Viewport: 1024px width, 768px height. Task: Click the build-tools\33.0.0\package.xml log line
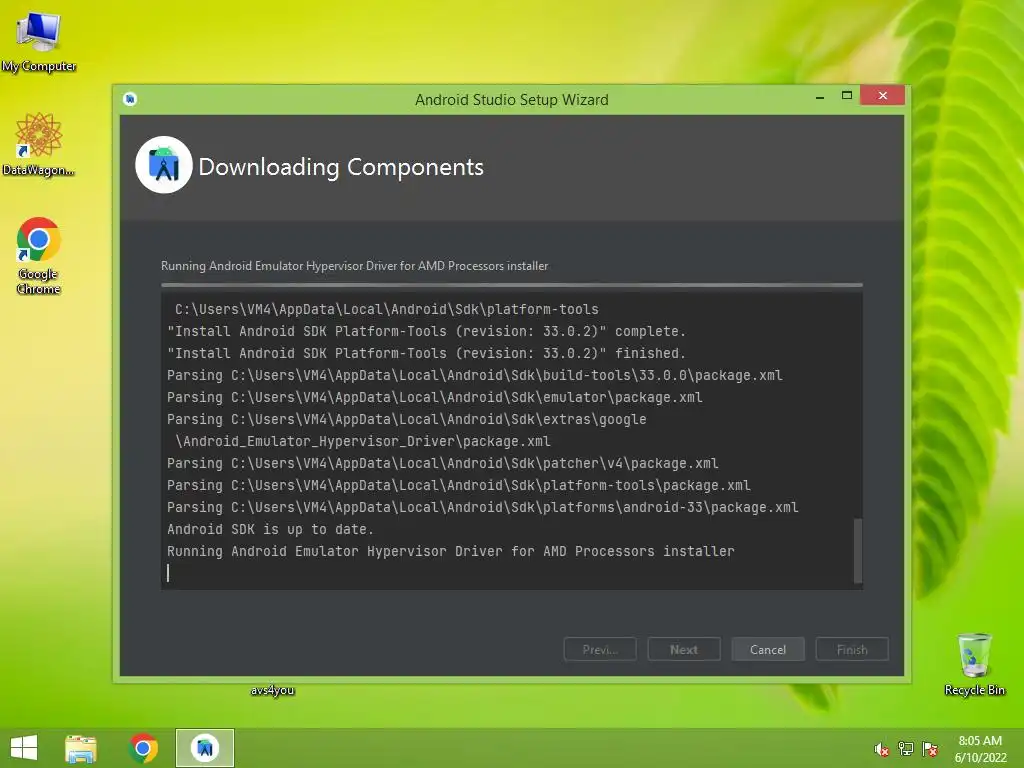click(x=475, y=376)
